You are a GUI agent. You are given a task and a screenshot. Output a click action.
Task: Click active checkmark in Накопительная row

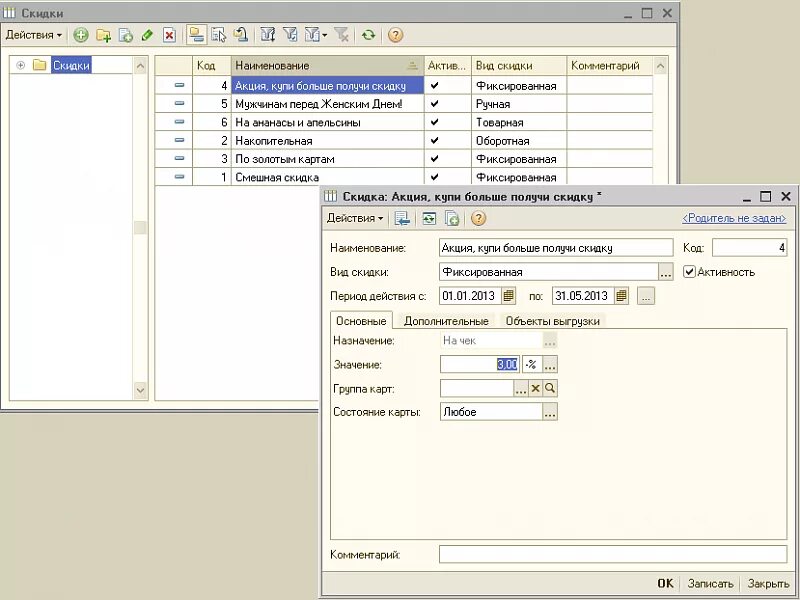click(x=434, y=140)
